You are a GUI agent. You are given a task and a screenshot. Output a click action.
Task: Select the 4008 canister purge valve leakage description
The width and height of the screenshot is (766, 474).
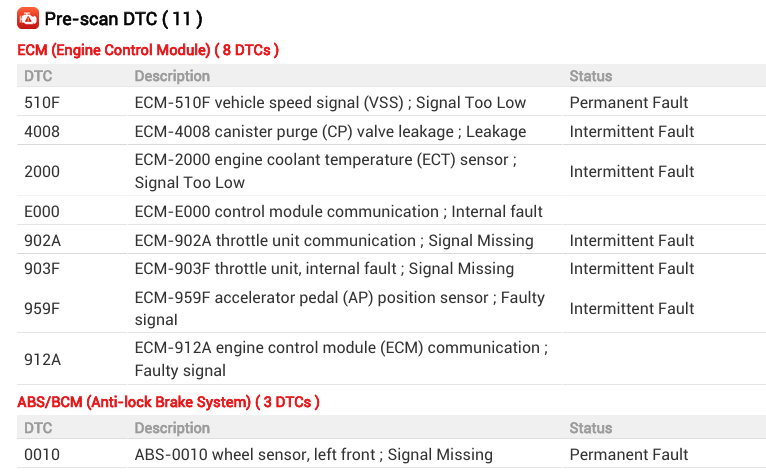point(330,131)
